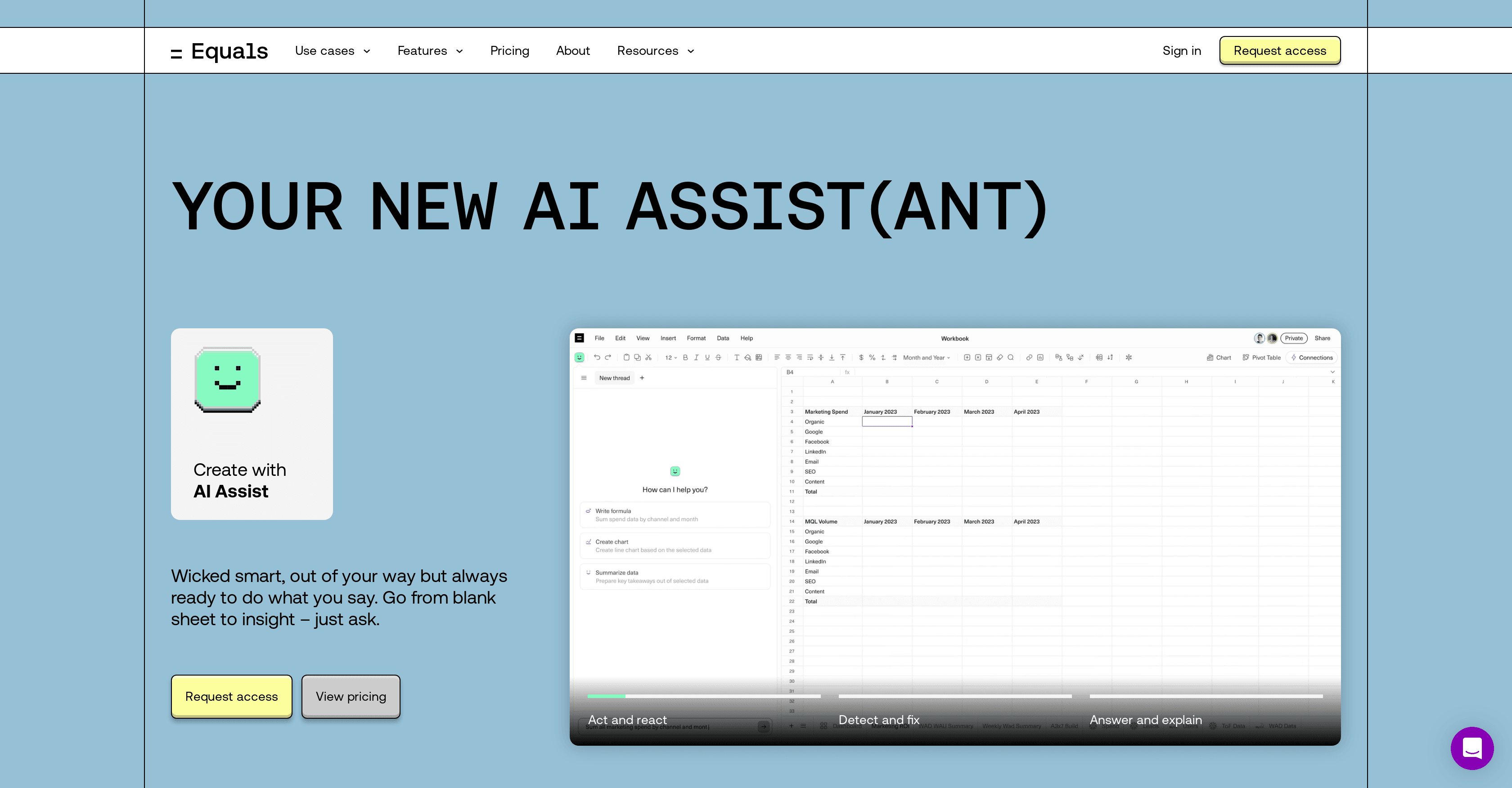Click the bold formatting icon
The height and width of the screenshot is (788, 1512).
[685, 357]
